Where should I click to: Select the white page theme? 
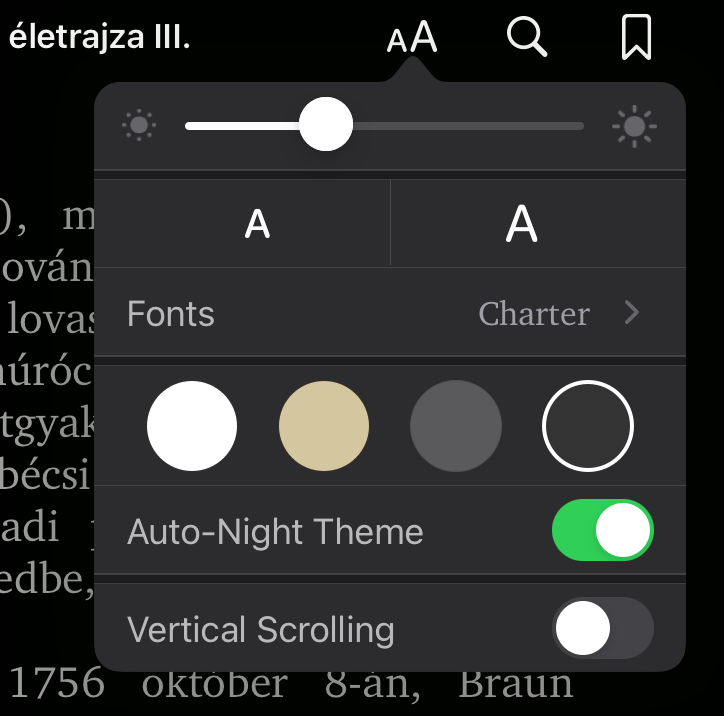[x=192, y=426]
